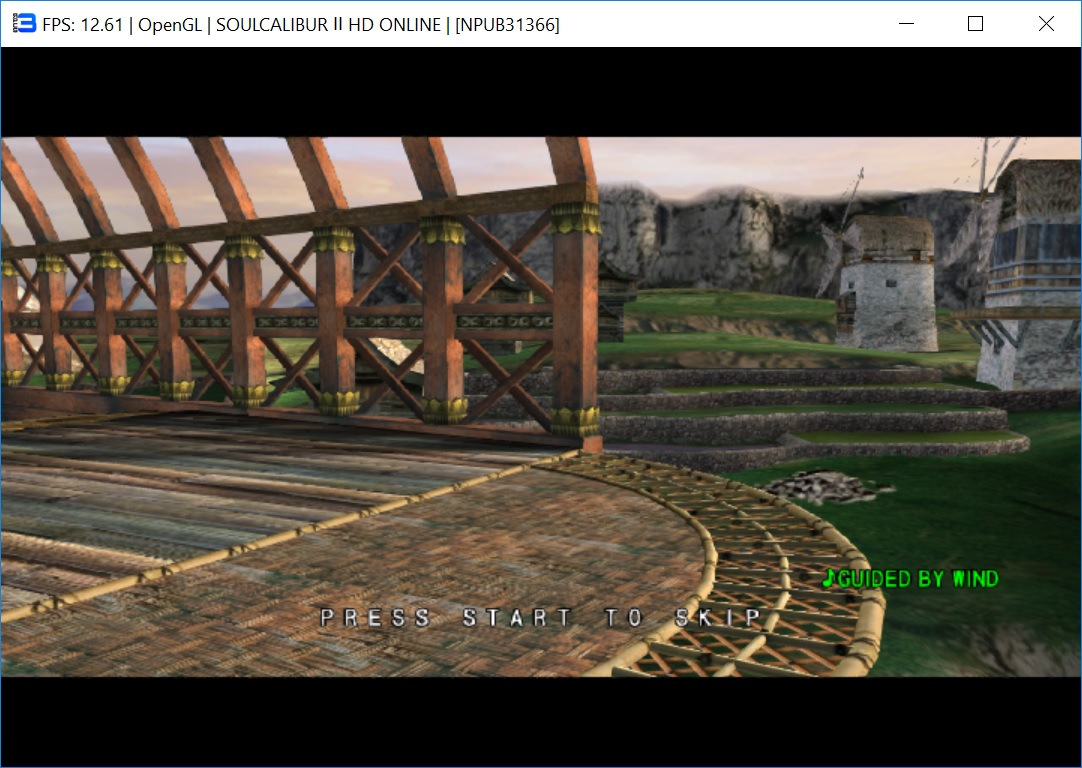Maximize the RPCS3 game window

pos(976,24)
